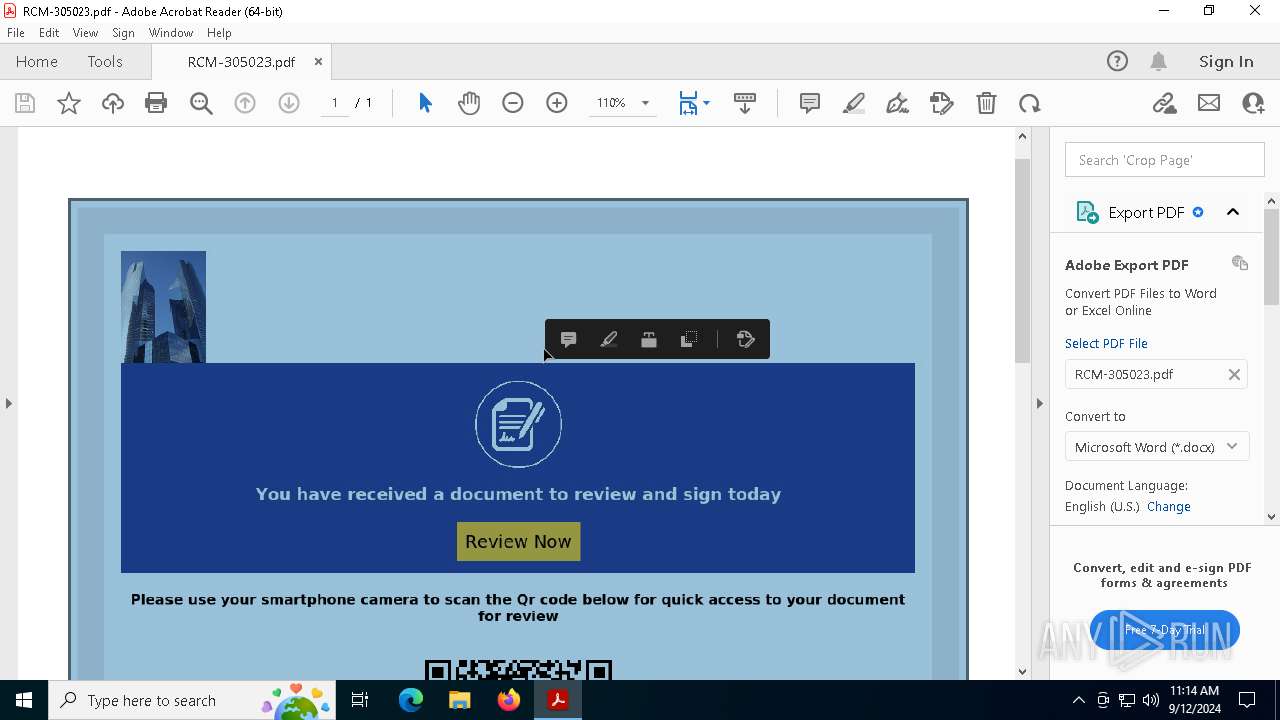Image resolution: width=1280 pixels, height=720 pixels.
Task: Switch to the Tools tab
Action: (105, 61)
